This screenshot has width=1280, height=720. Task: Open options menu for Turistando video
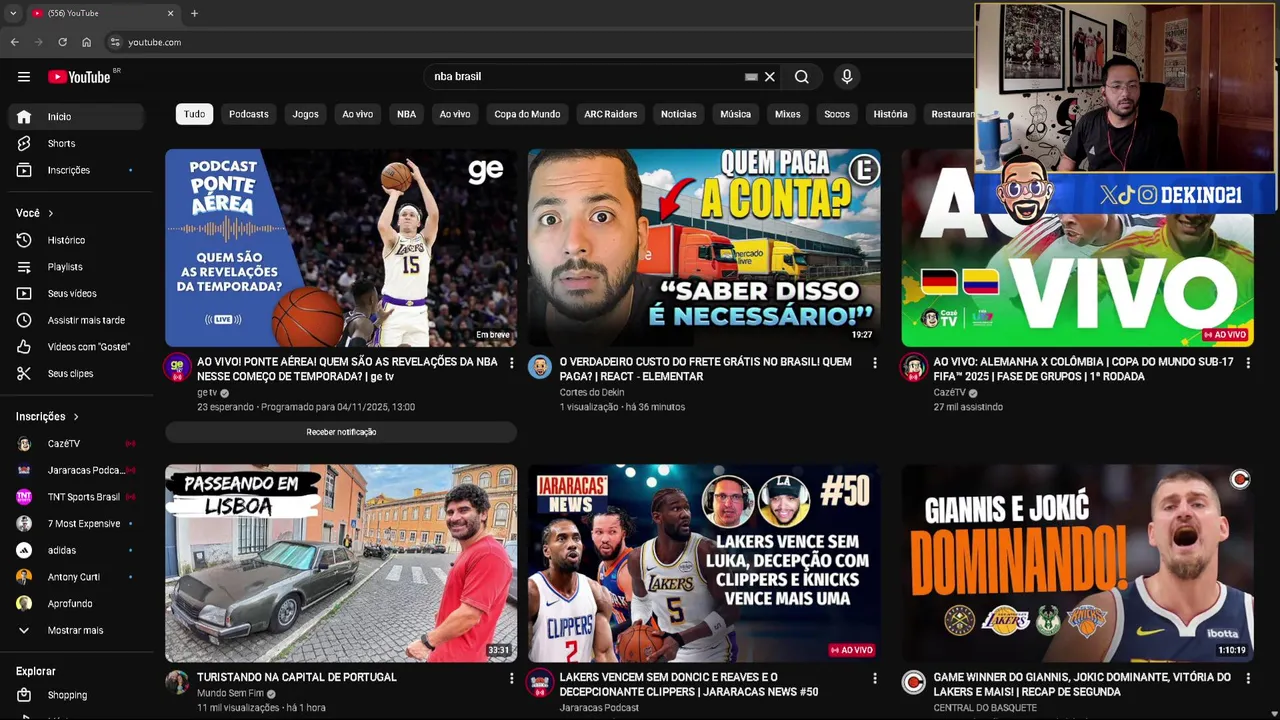point(511,679)
